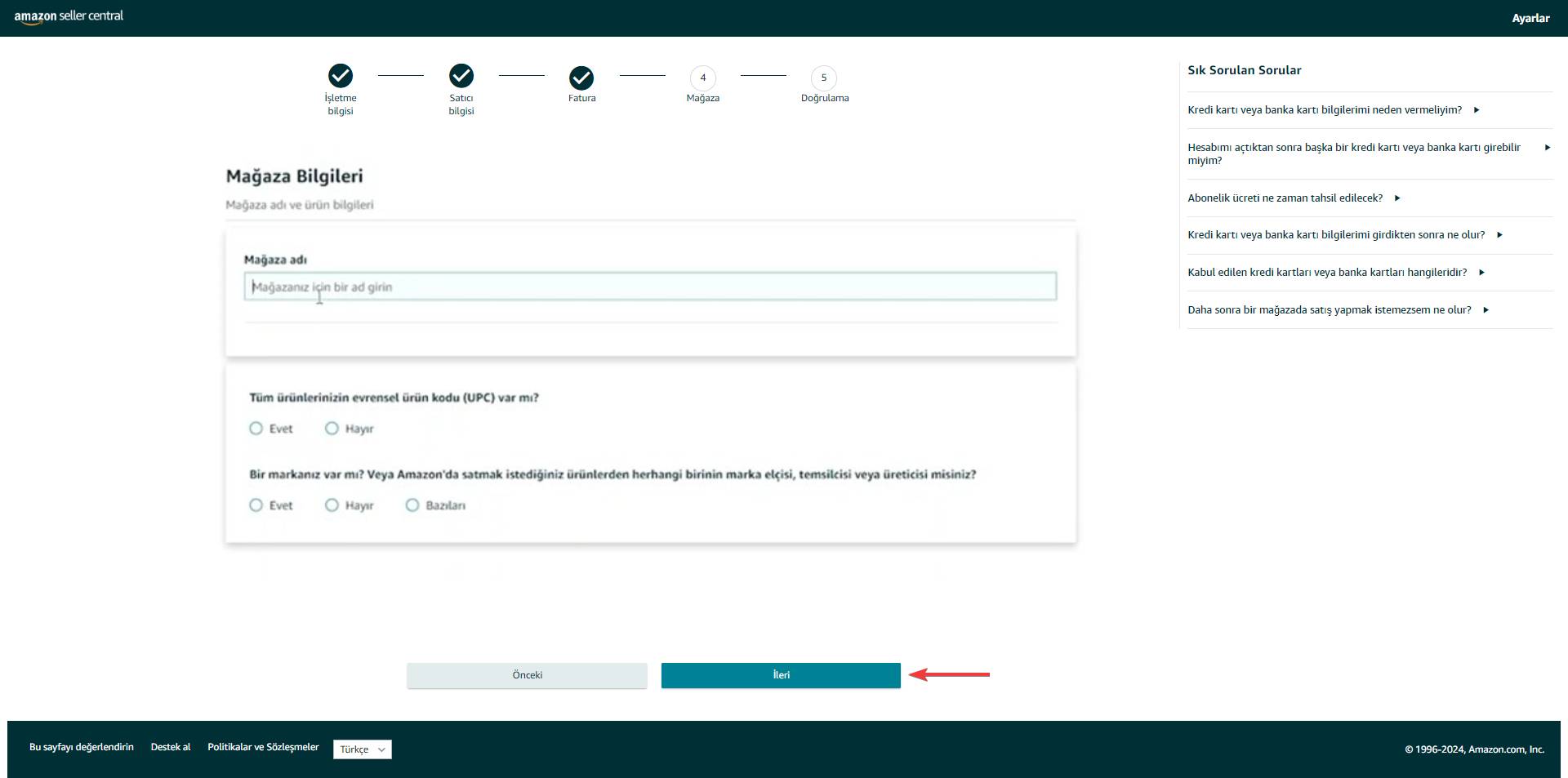Open Destek al link
The image size is (1568, 778).
pos(171,747)
